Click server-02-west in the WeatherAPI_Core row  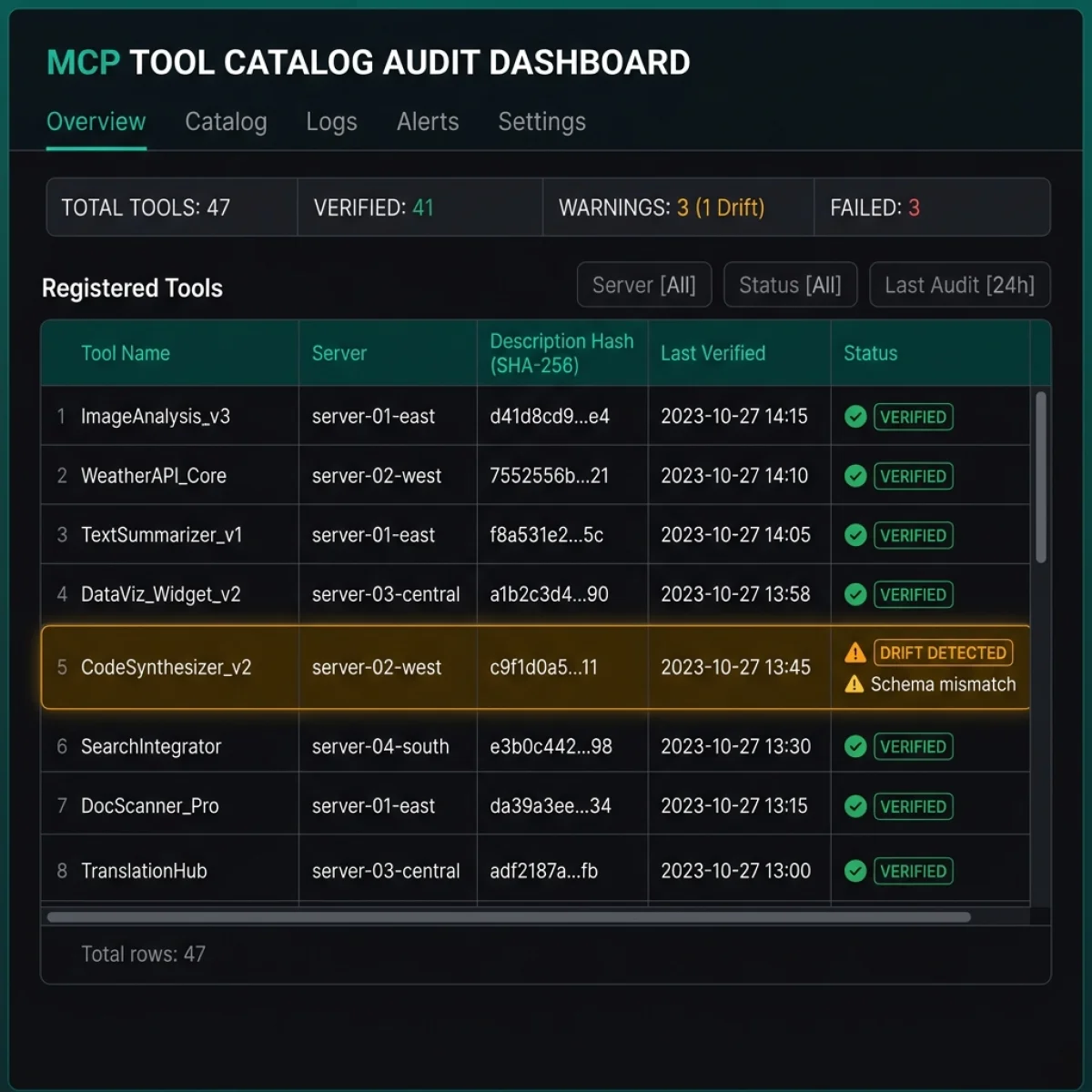377,476
